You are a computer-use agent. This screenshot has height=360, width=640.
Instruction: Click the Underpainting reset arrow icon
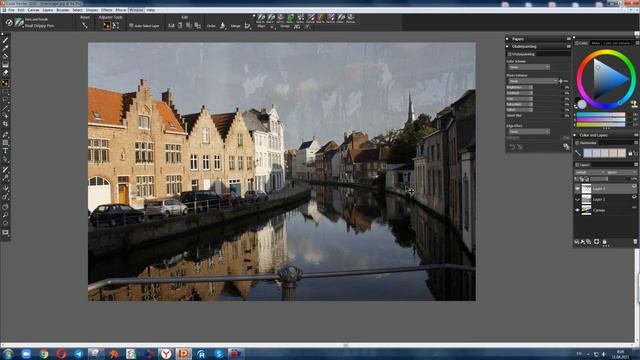[x=511, y=147]
